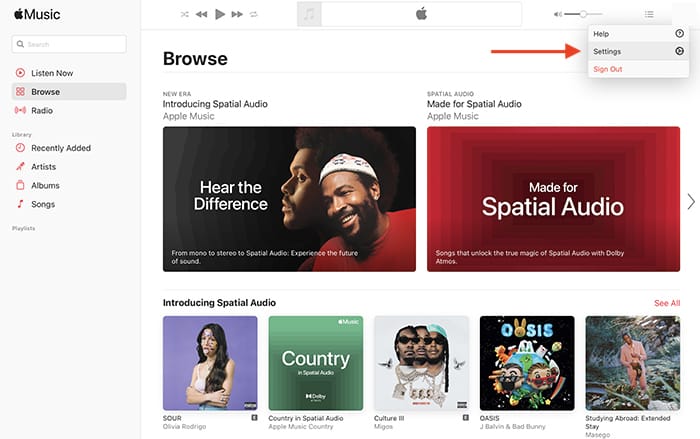Click the J Balvin & Bad Bunny link
The height and width of the screenshot is (439, 700).
click(x=512, y=426)
